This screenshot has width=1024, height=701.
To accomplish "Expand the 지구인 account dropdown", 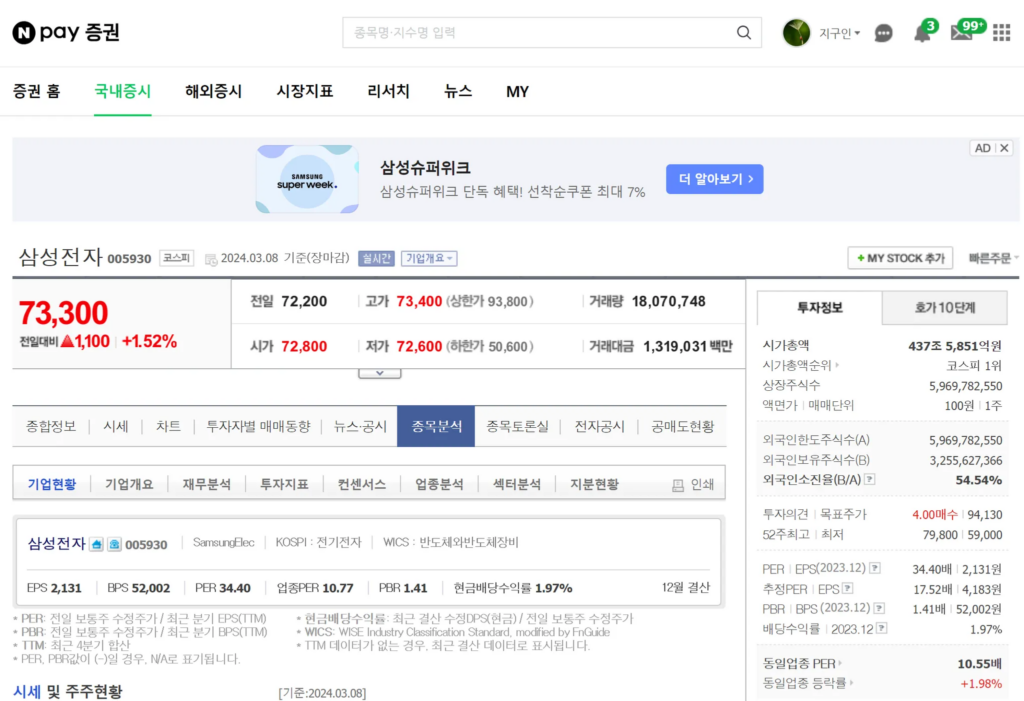I will coord(840,33).
